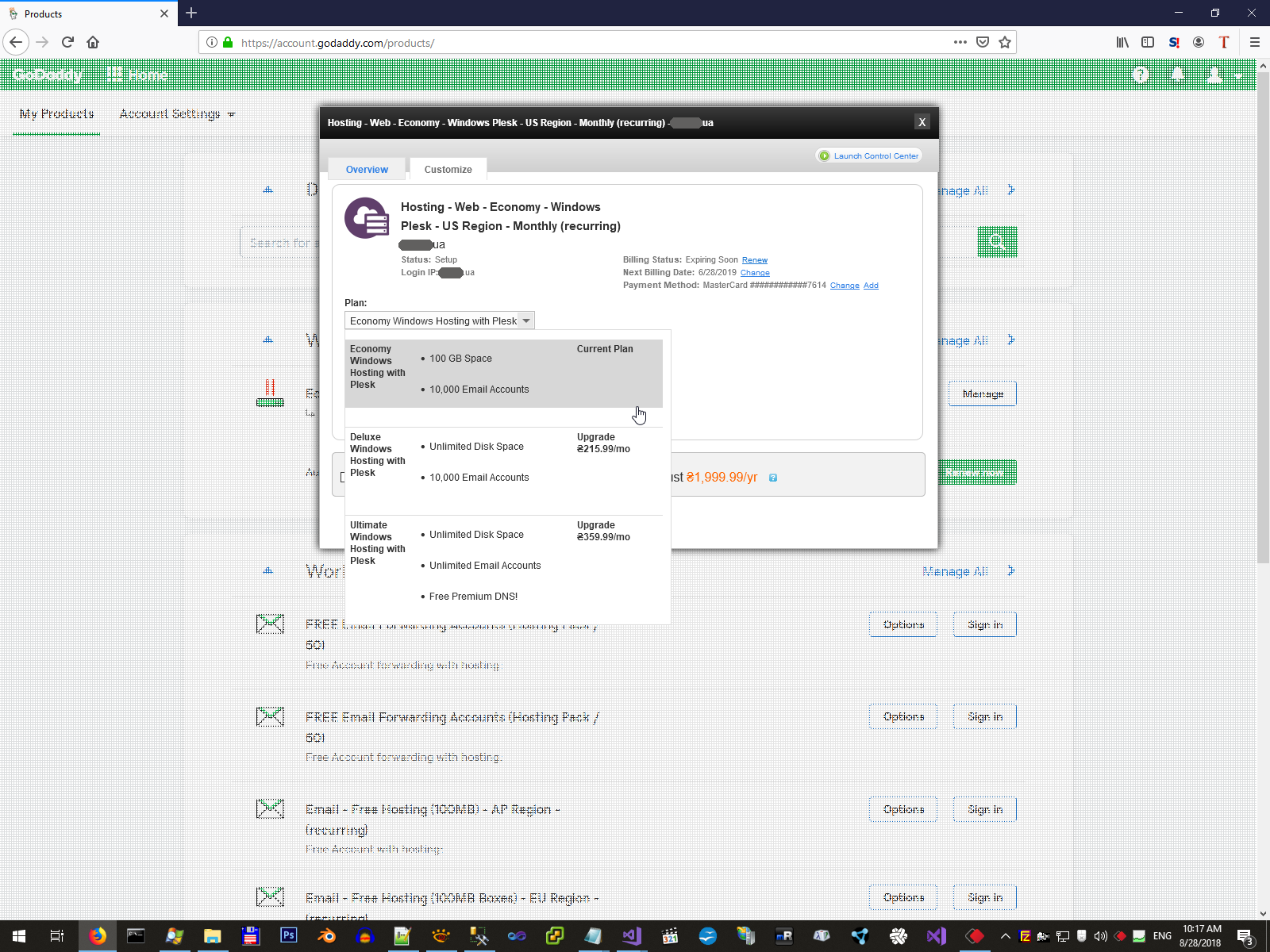The height and width of the screenshot is (952, 1270).
Task: Click Launch Control Center button
Action: point(869,156)
